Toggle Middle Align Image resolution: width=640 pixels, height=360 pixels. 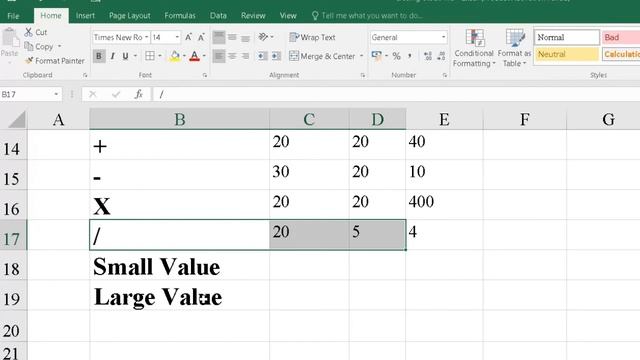click(232, 37)
